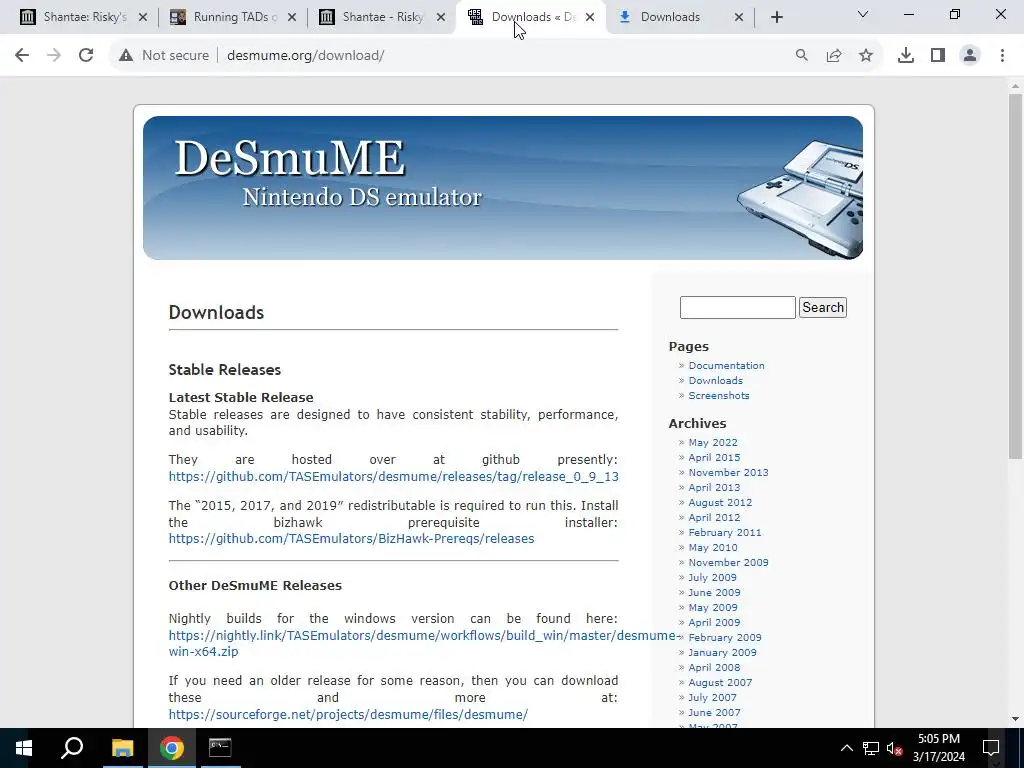Open the page zoom magnifier icon
Image resolution: width=1024 pixels, height=768 pixels.
801,56
